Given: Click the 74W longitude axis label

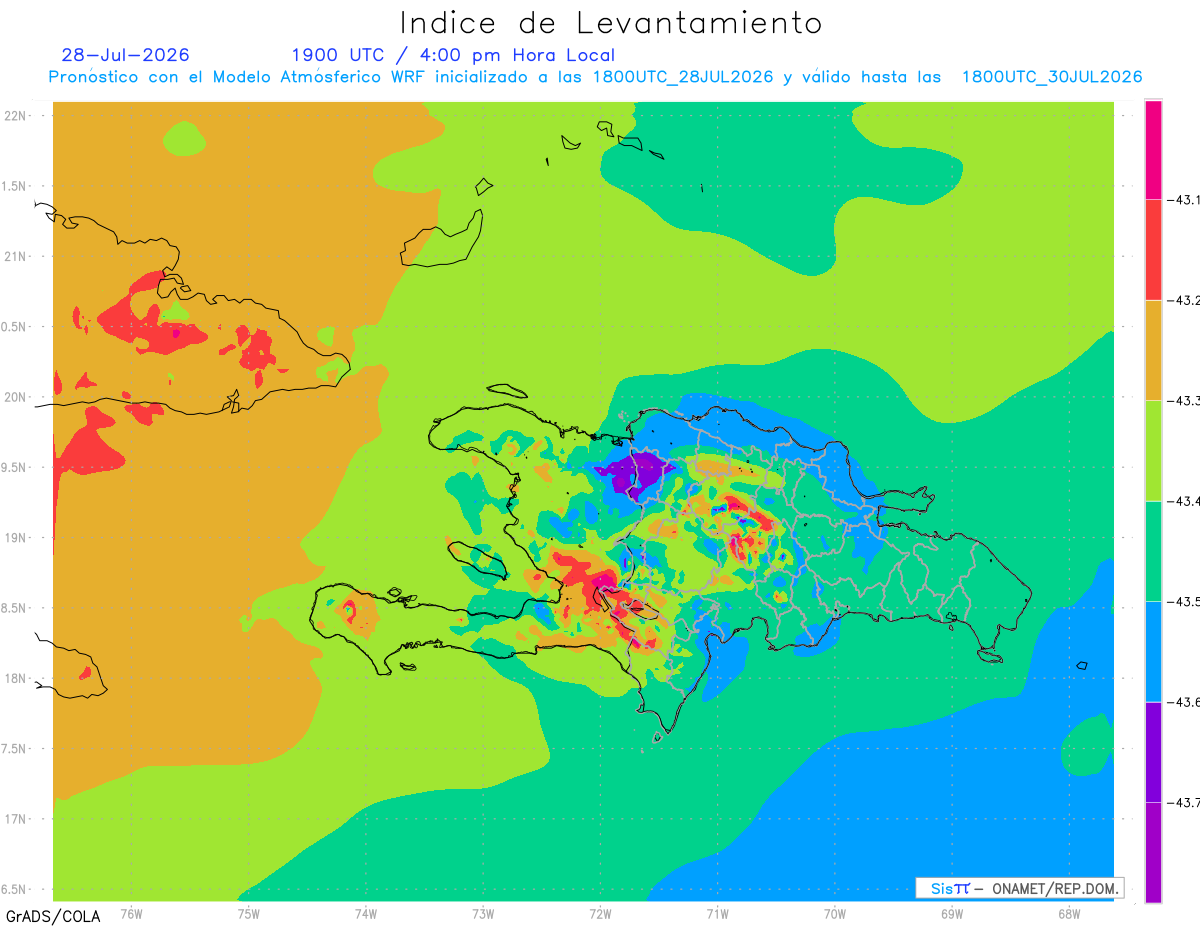Looking at the screenshot, I should [366, 913].
